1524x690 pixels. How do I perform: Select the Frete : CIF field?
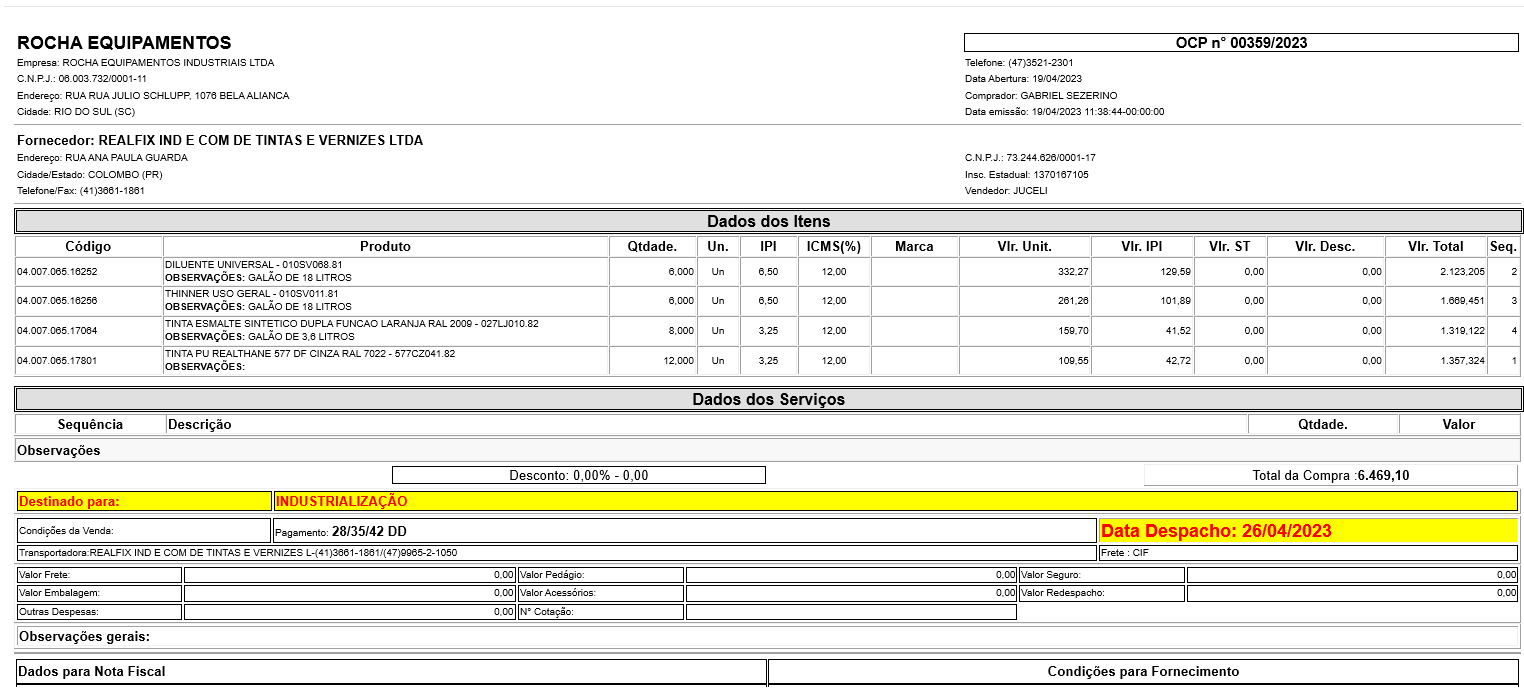pos(1307,553)
